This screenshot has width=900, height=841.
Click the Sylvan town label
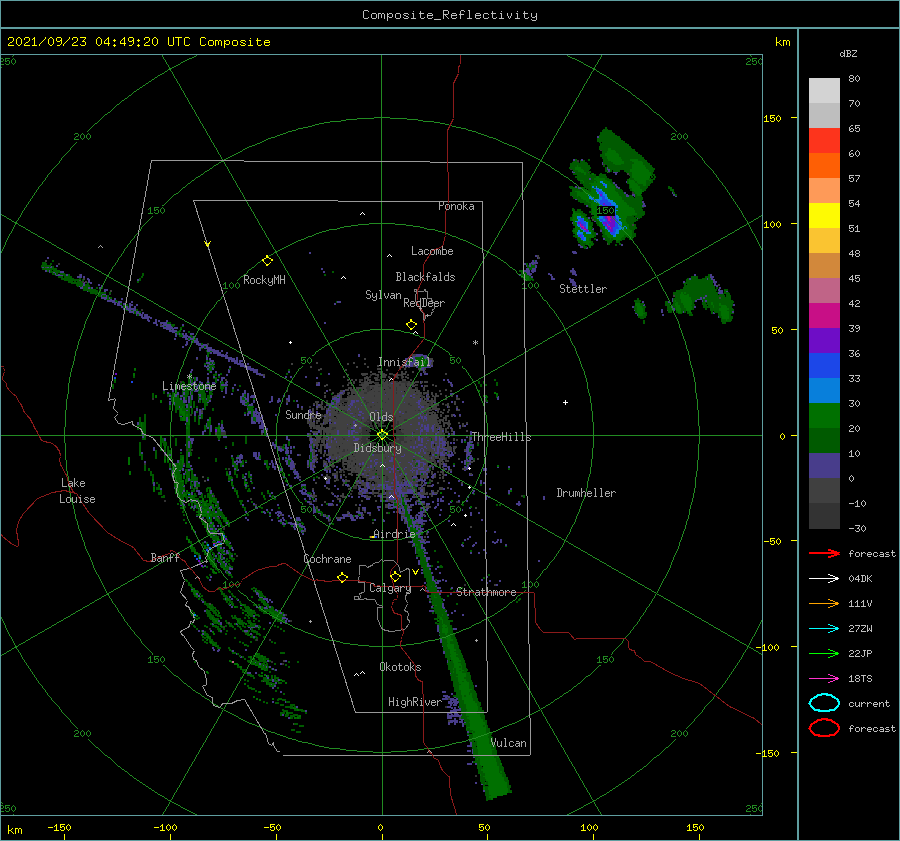point(383,295)
